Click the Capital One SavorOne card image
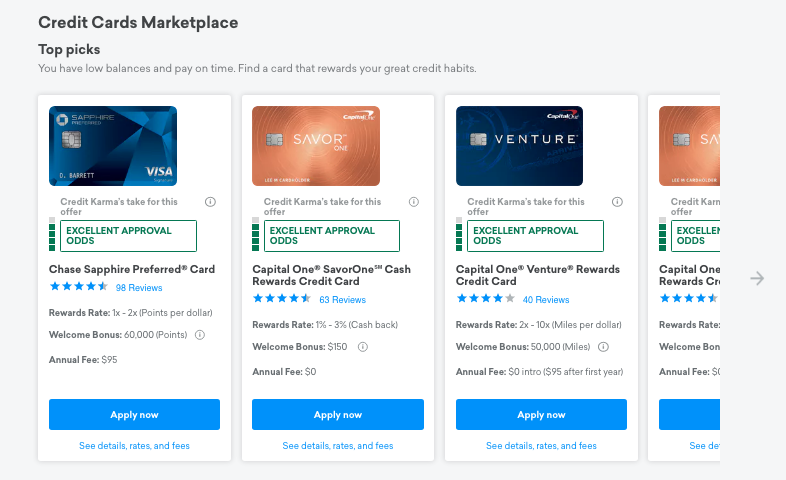Image resolution: width=786 pixels, height=480 pixels. tap(316, 146)
